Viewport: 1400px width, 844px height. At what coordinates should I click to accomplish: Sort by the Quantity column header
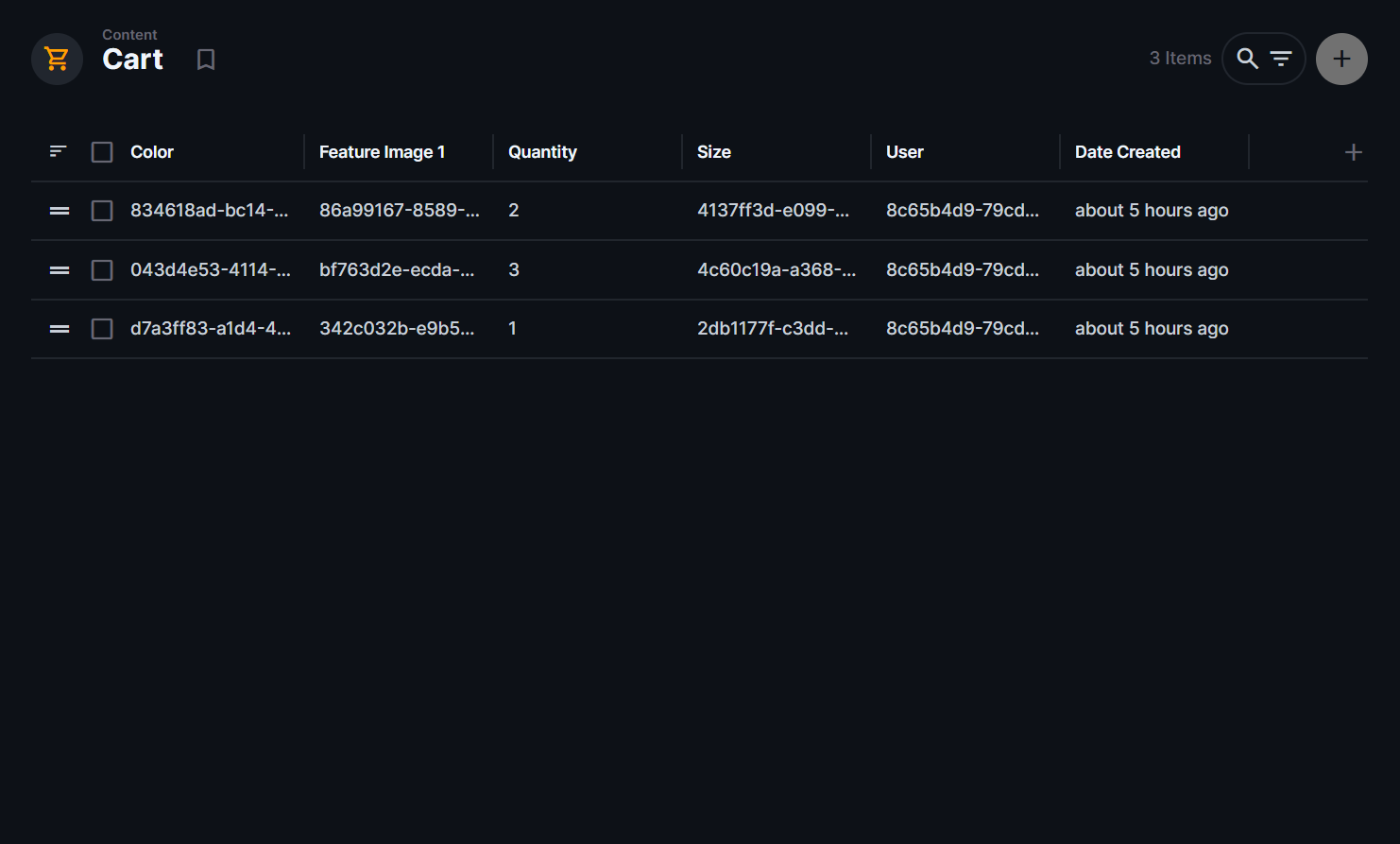(542, 151)
